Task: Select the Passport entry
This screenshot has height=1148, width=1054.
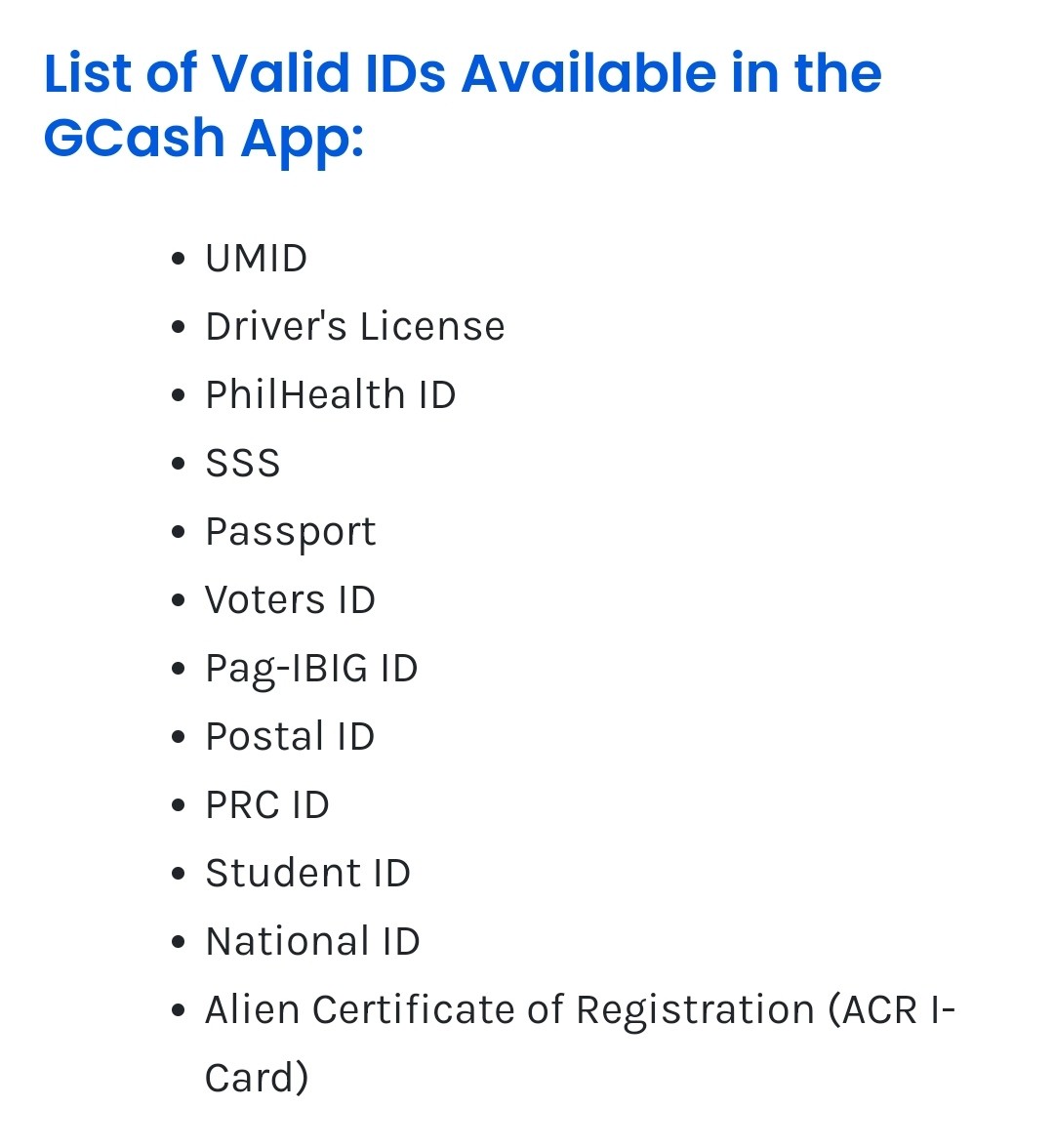Action: tap(291, 532)
